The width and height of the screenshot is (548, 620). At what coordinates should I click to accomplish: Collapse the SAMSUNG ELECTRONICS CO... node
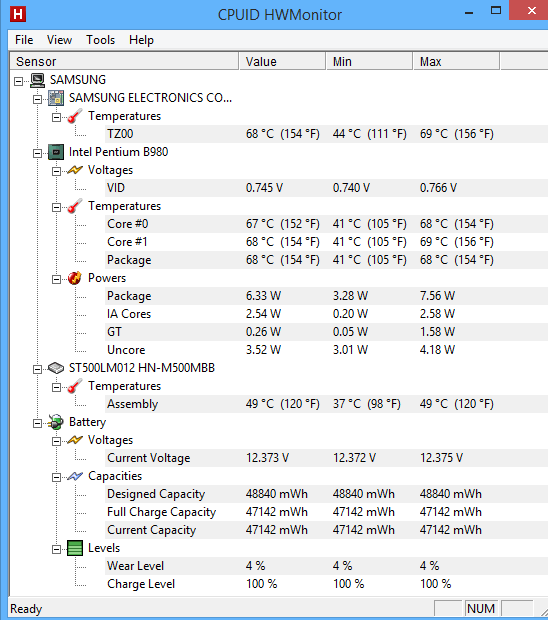[x=37, y=99]
